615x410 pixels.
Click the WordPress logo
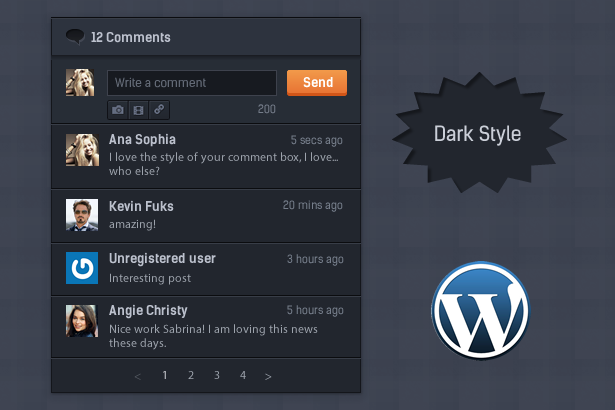480,310
